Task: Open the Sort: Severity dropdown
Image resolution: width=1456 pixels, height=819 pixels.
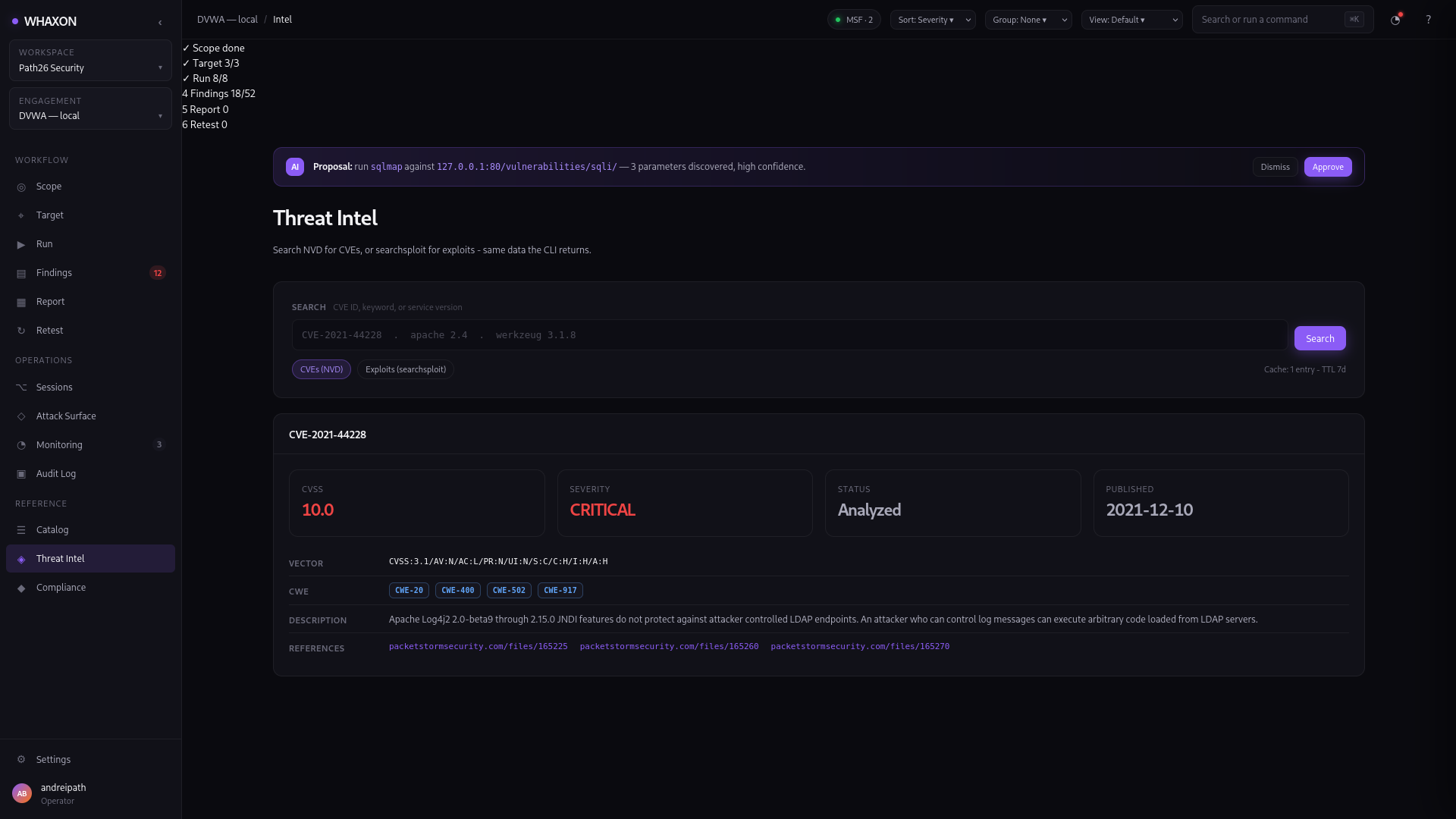Action: point(933,20)
